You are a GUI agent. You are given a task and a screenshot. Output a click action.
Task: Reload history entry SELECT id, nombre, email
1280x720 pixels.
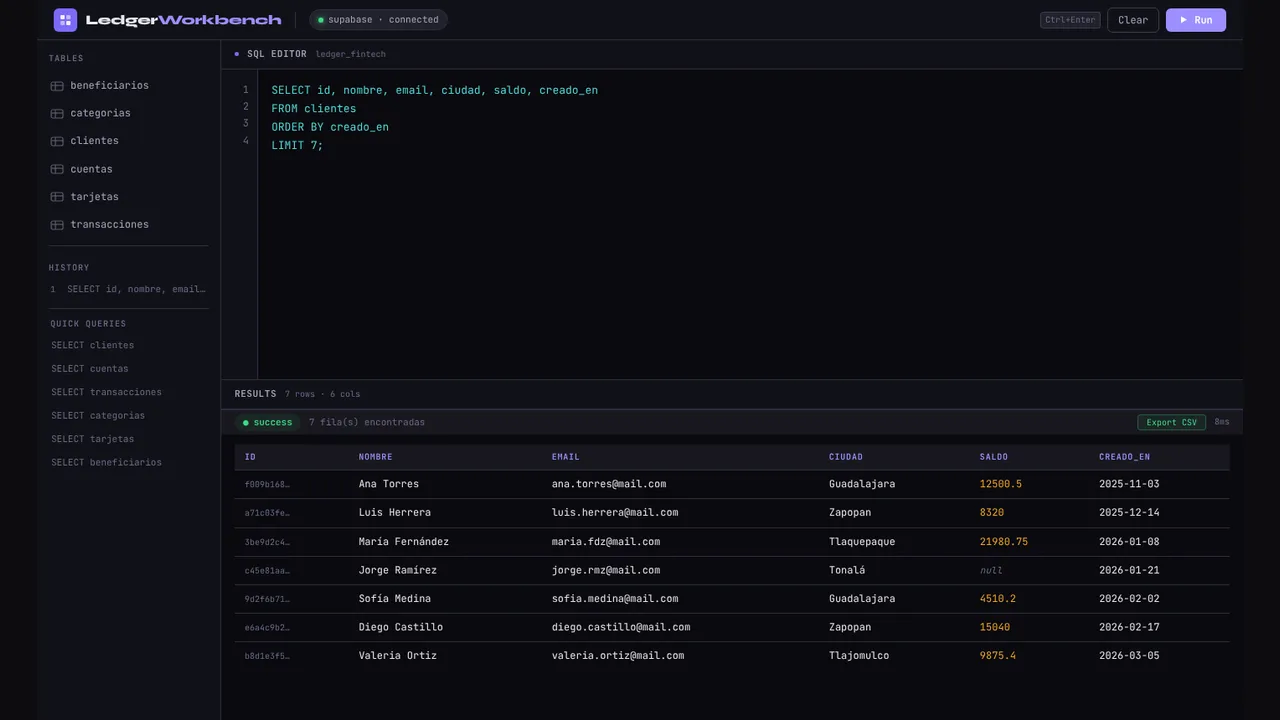[128, 289]
